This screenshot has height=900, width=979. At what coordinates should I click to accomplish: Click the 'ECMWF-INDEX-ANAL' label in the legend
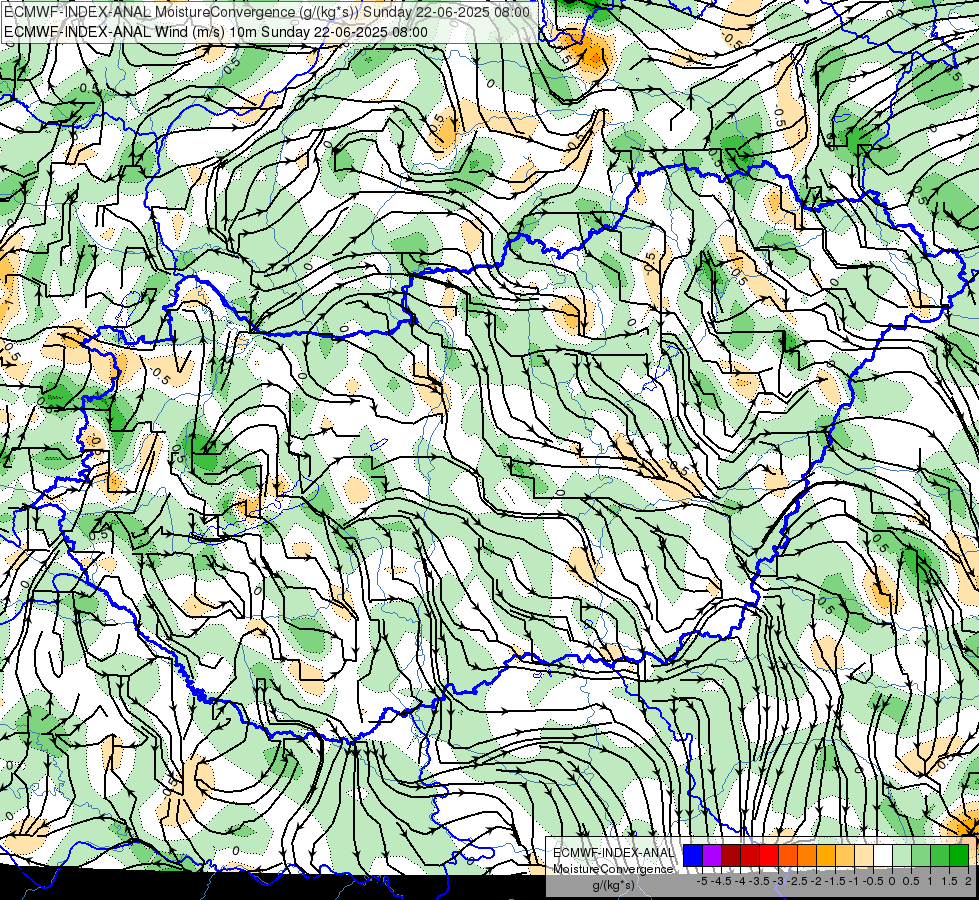614,853
